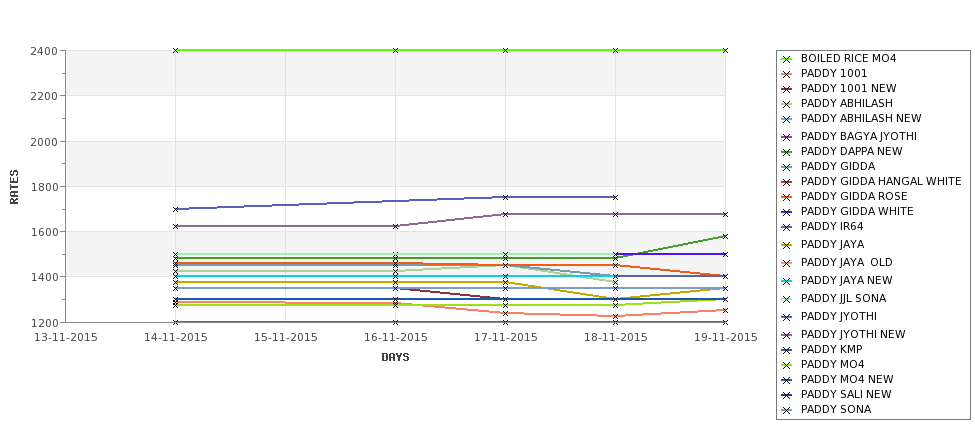The height and width of the screenshot is (429, 975).
Task: Click the PADDY JAYA NEW legend marker
Action: point(787,281)
